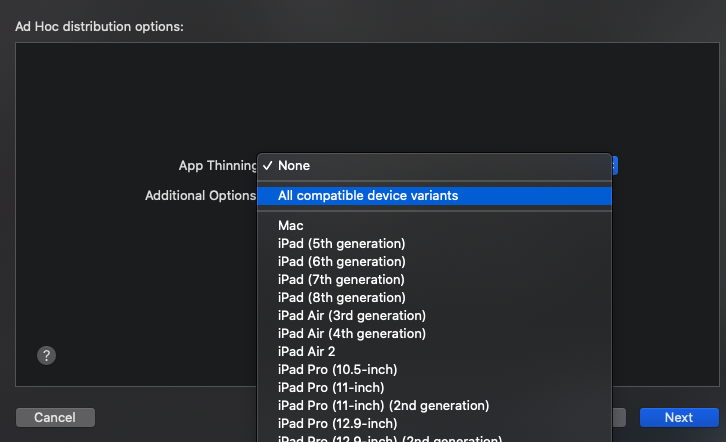Viewport: 726px width, 442px height.
Task: Pick iPad Pro (12.9-inch) entry
Action: tap(434, 424)
